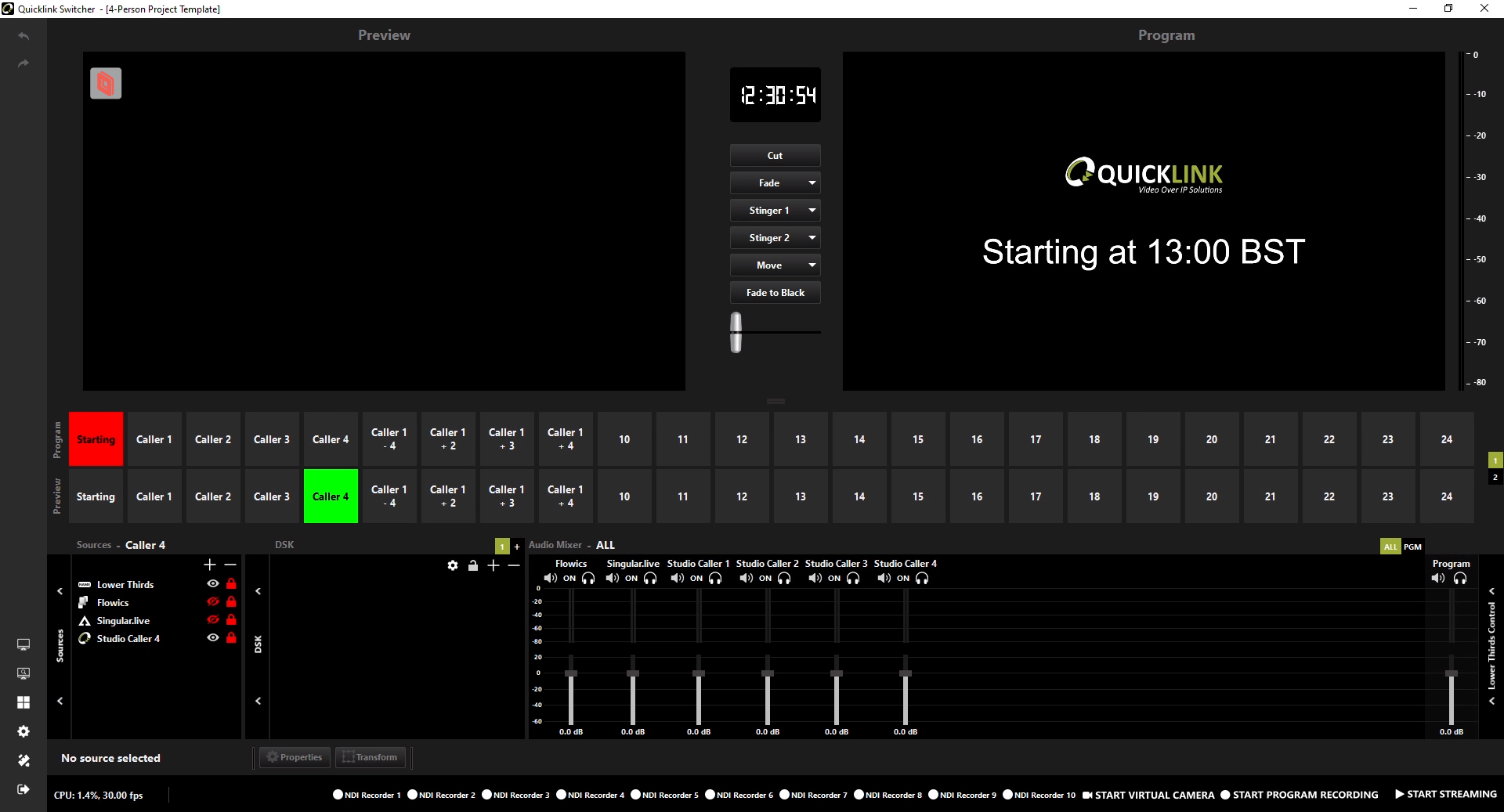Screen dimensions: 1504x812
Task: Switch audio mixer to the PGM tab
Action: coord(1412,547)
